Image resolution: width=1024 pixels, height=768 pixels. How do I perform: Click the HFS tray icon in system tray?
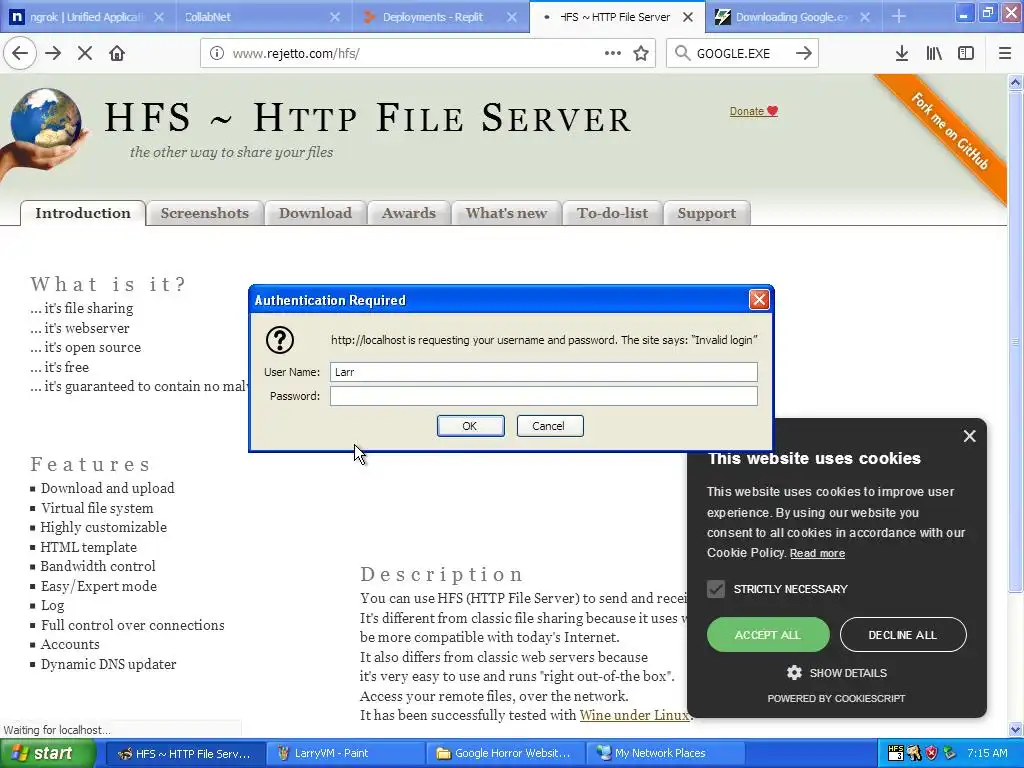tap(896, 753)
